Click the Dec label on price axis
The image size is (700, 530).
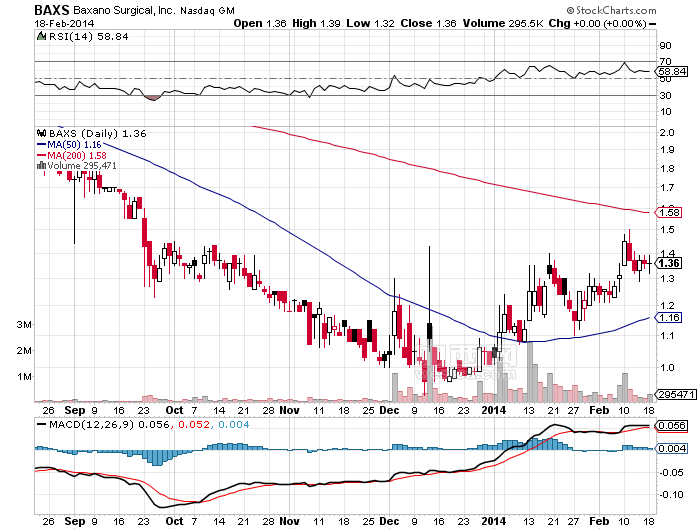pos(389,410)
